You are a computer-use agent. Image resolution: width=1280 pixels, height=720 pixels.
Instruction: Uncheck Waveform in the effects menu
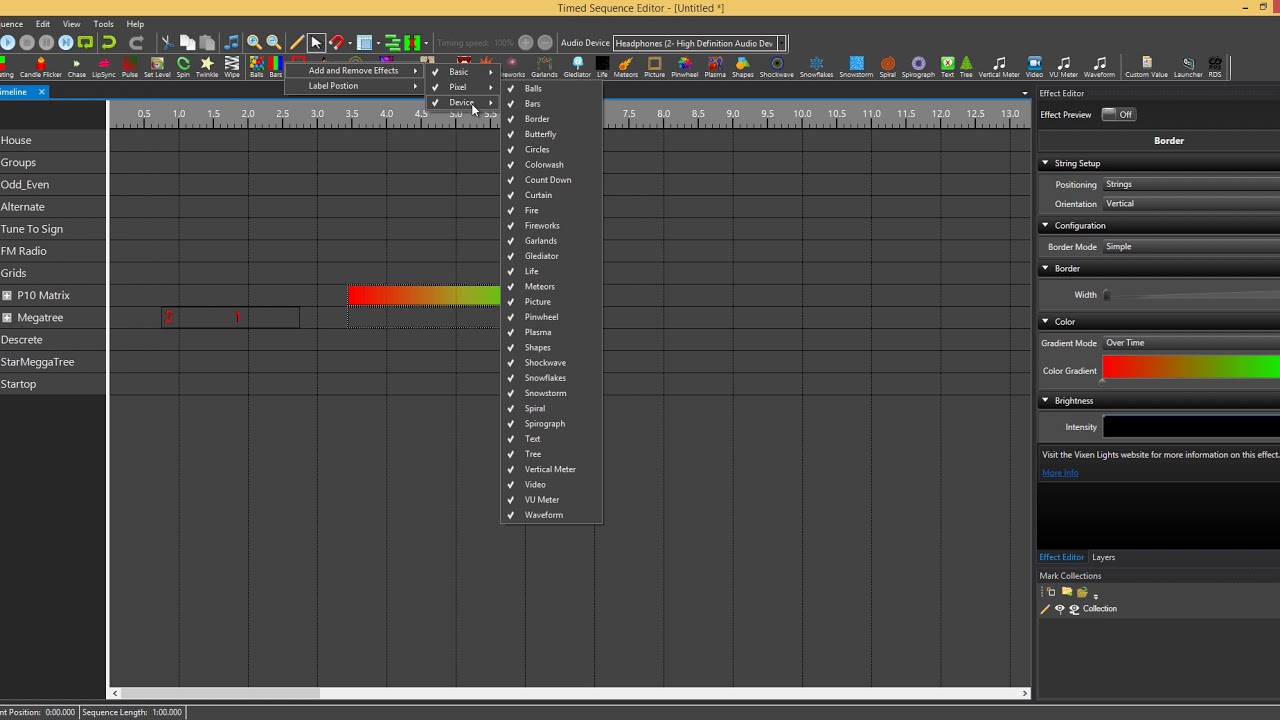(x=552, y=515)
